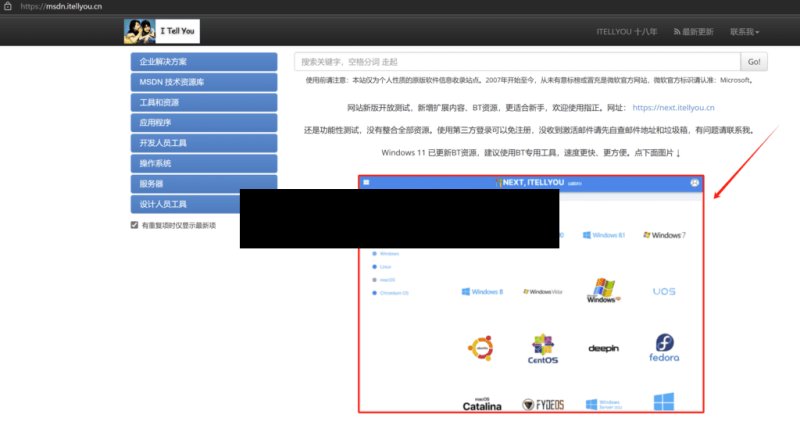Click the I Tell You site logo
The width and height of the screenshot is (800, 439).
162,31
